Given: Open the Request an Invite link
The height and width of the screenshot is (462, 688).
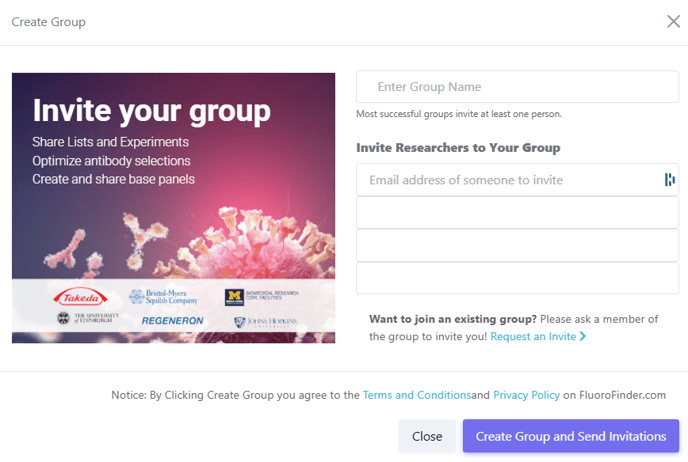Looking at the screenshot, I should [533, 337].
